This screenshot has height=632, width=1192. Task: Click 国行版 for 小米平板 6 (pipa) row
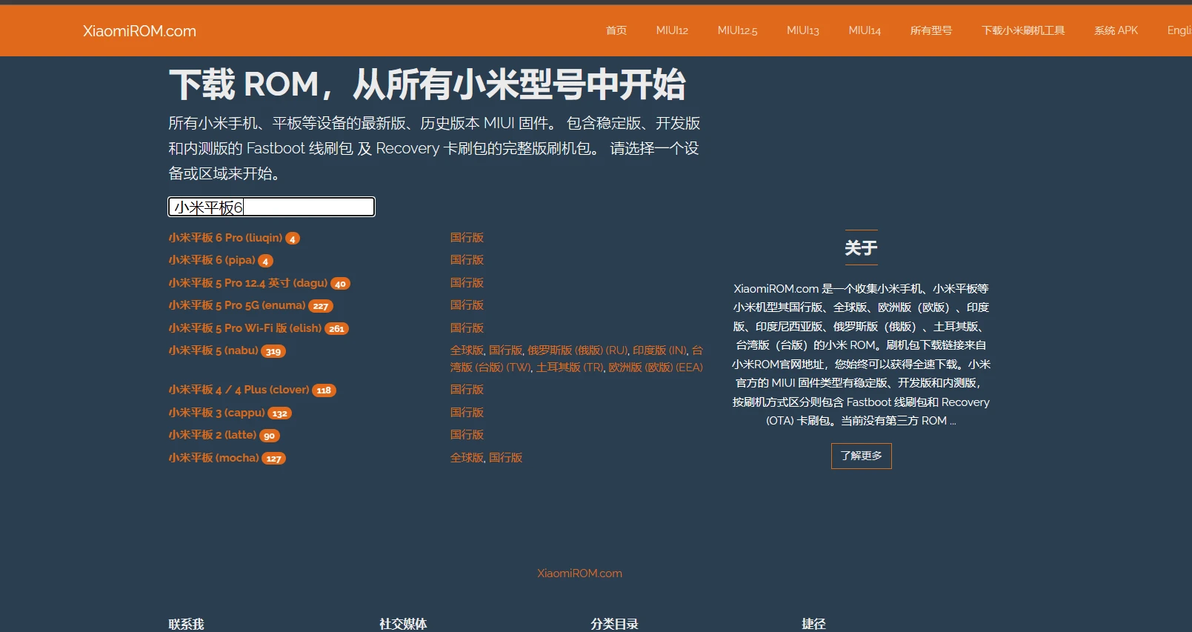(467, 260)
